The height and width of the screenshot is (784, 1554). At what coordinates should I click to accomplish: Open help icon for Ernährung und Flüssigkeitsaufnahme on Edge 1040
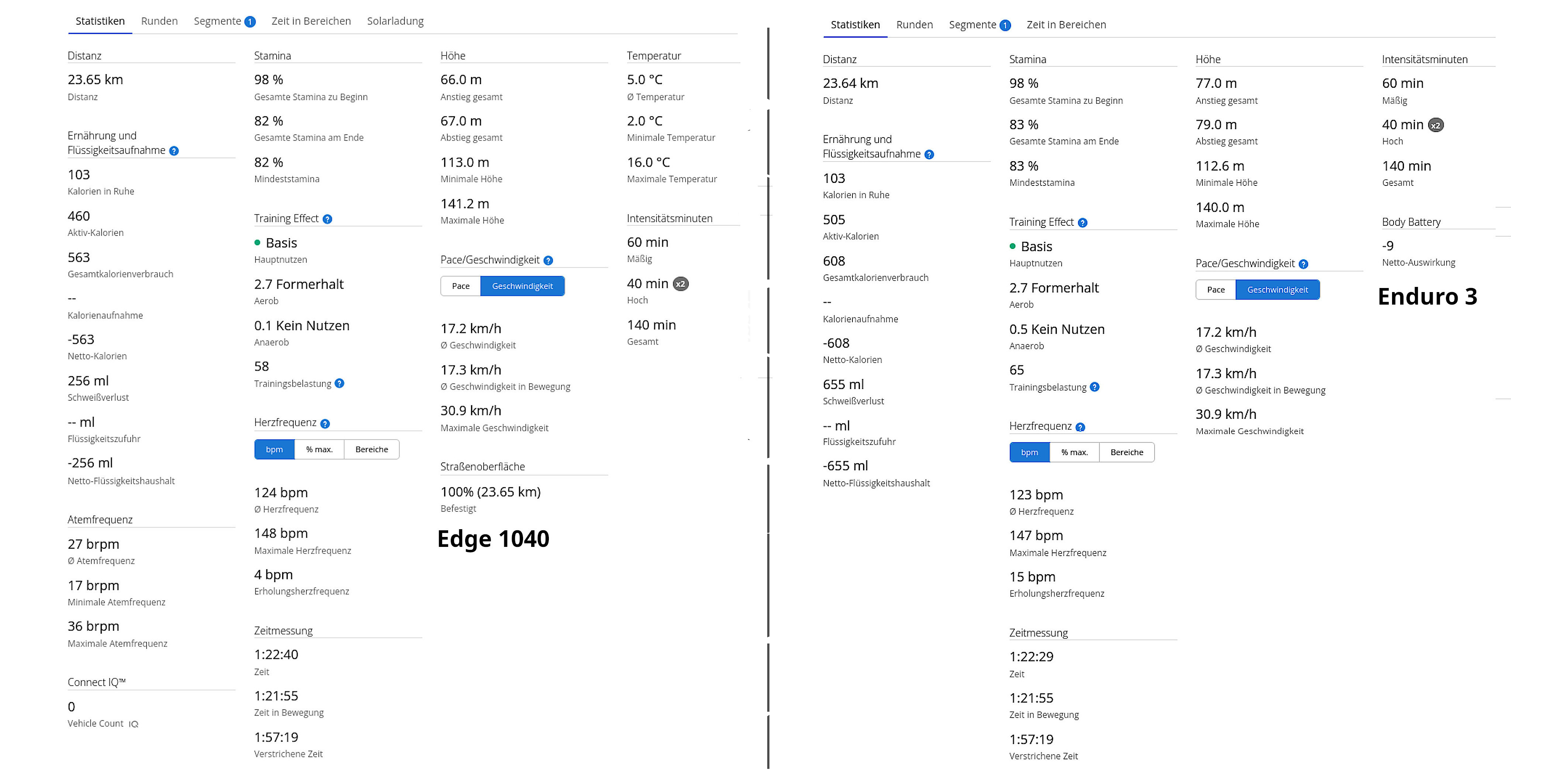point(174,151)
